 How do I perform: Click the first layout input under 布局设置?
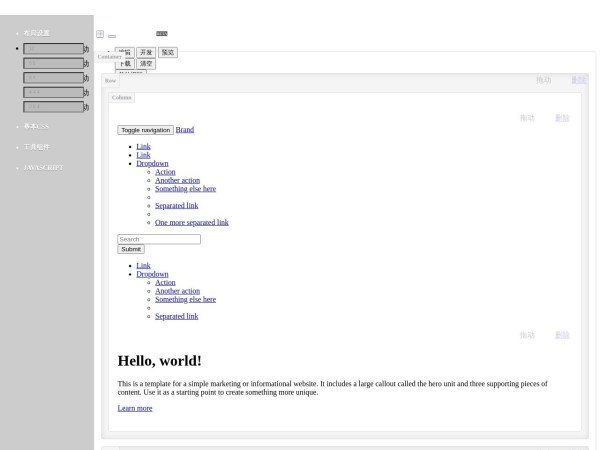(53, 48)
